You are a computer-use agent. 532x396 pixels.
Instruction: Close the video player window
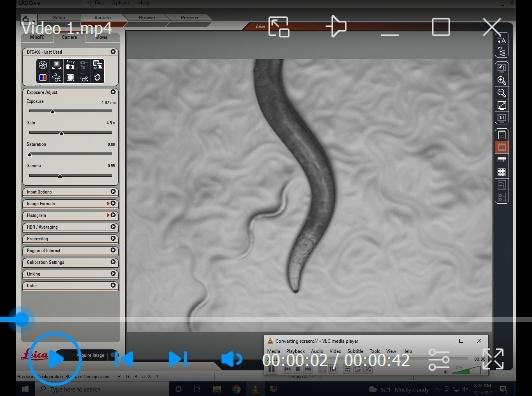pos(492,27)
